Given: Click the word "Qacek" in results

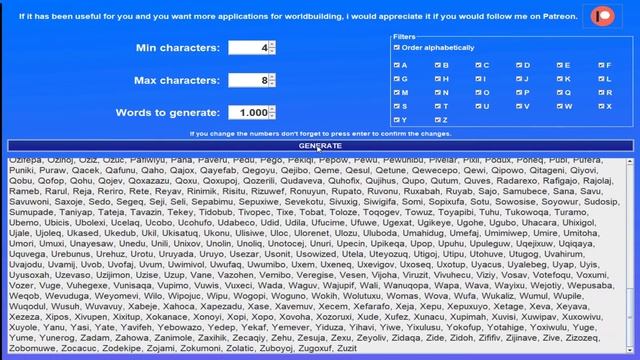Looking at the screenshot, I should click(x=85, y=170).
